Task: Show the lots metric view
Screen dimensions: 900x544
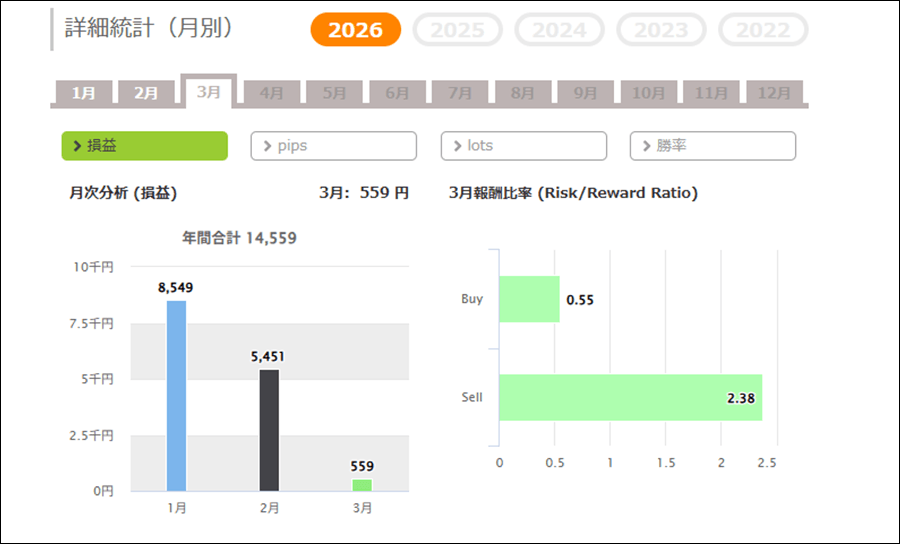Action: coord(523,146)
